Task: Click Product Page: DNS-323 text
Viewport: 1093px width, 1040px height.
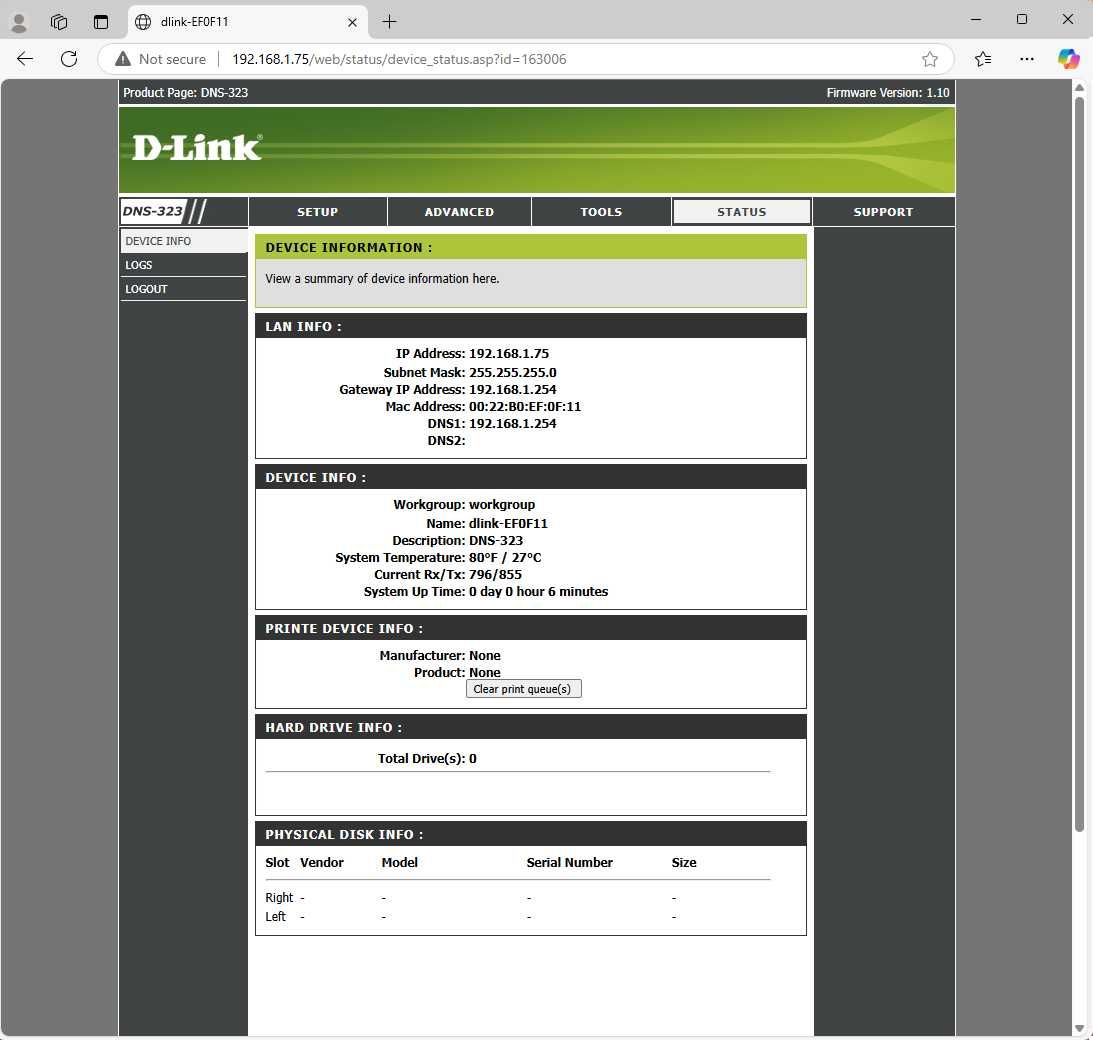Action: [185, 93]
